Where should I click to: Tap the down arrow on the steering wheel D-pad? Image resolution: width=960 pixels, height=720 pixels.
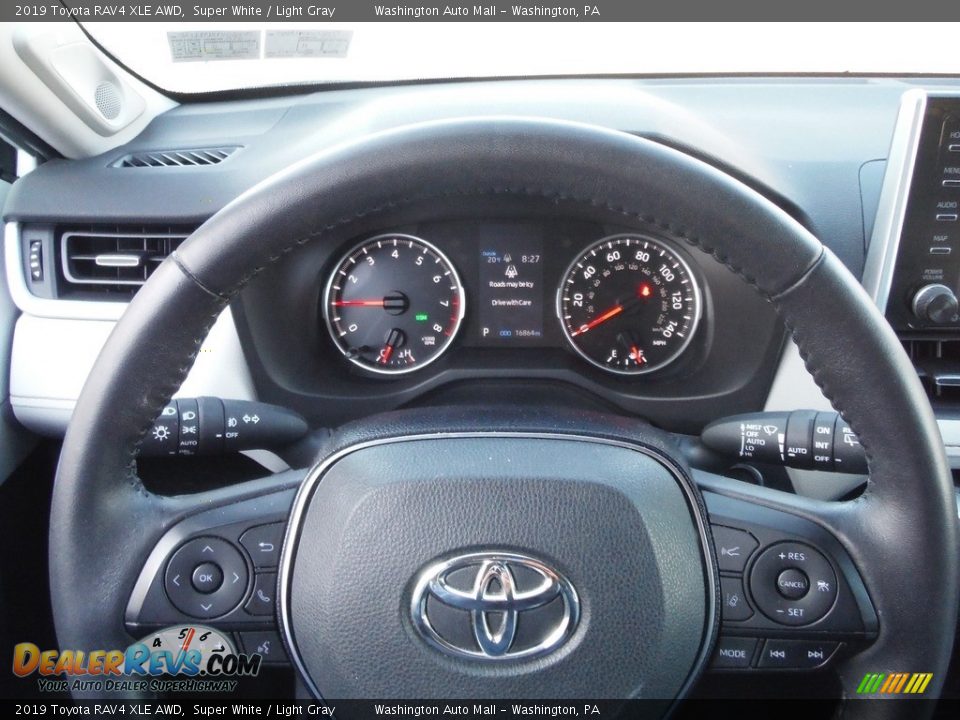pos(206,607)
